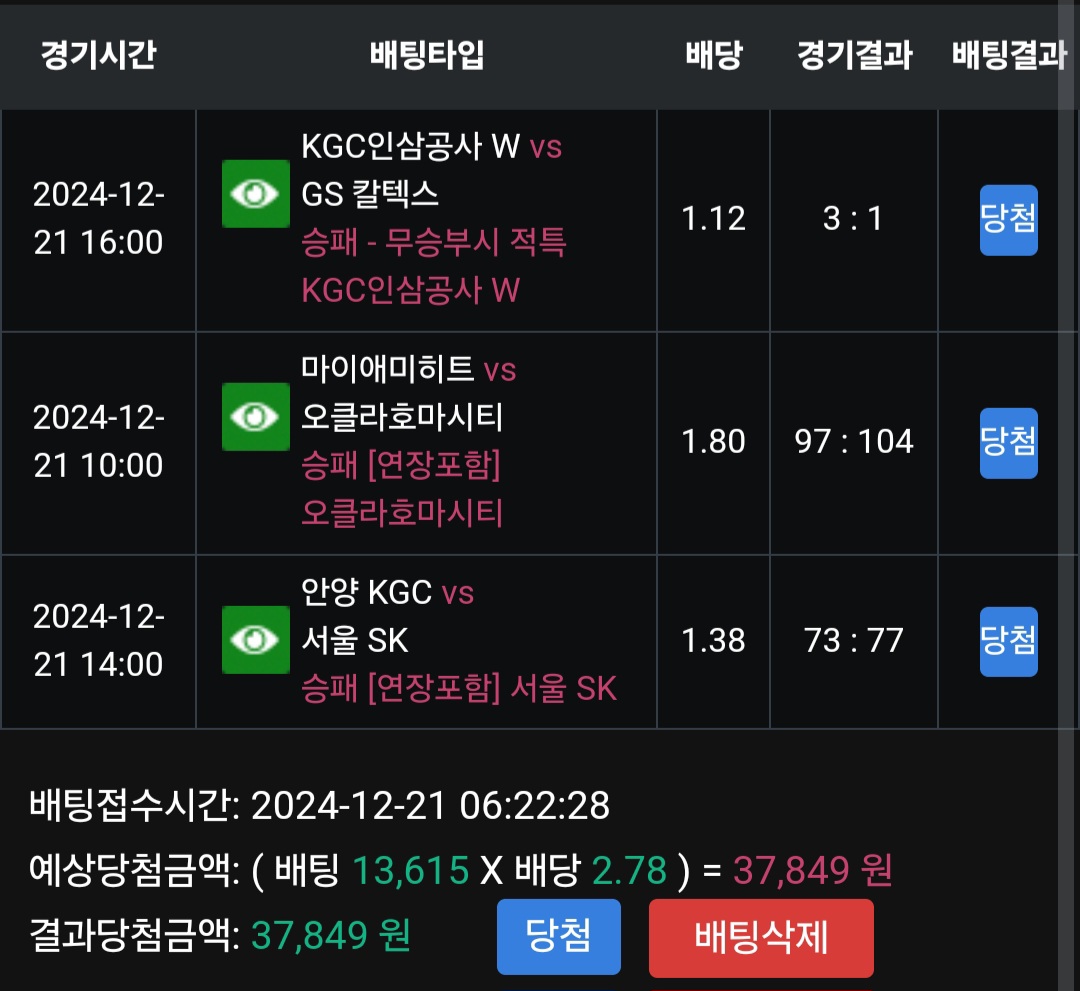
Task: Click the eye icon for KGC인삼공사 W match
Action: [x=255, y=194]
